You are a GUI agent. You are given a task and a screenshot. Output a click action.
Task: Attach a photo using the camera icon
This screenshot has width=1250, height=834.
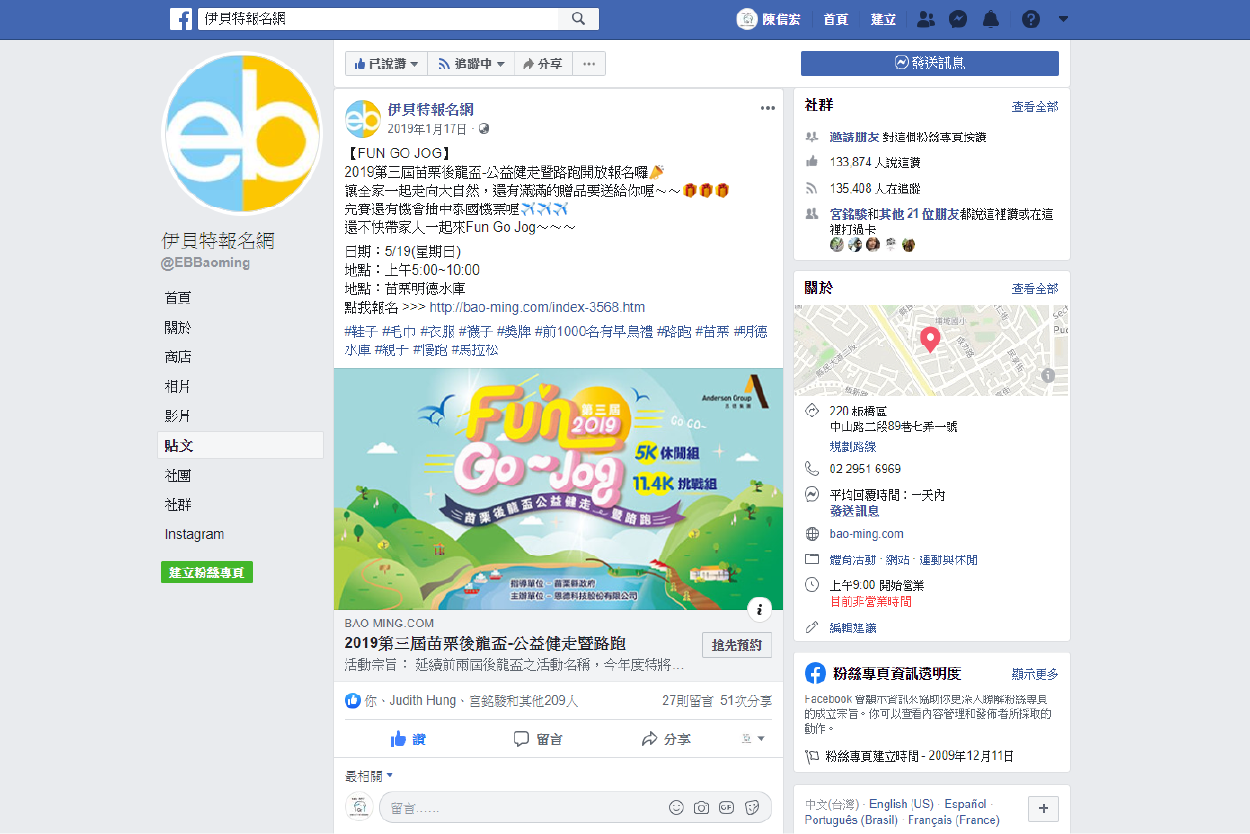[702, 807]
